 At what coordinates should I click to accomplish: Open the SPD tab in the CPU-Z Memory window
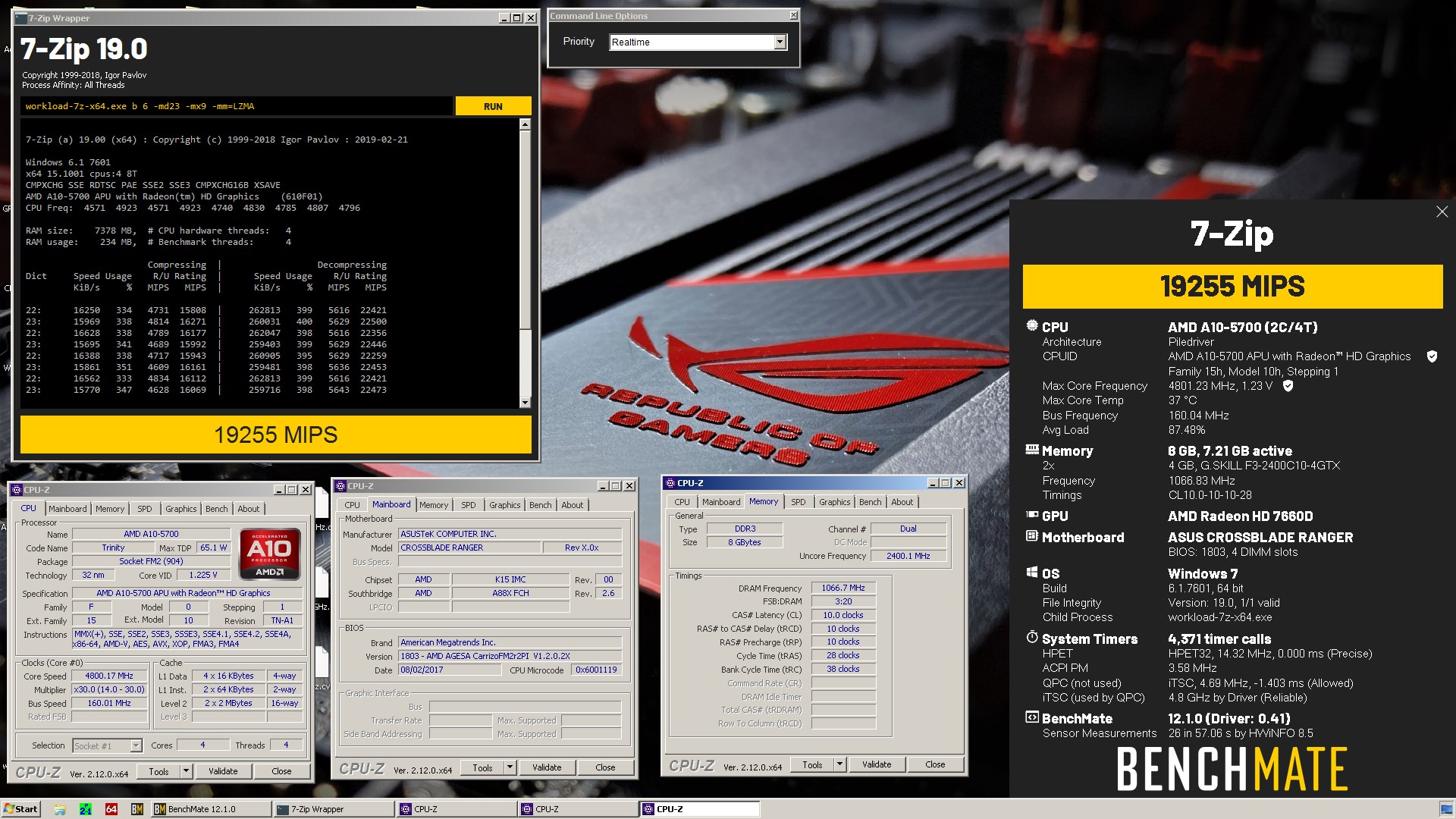798,502
